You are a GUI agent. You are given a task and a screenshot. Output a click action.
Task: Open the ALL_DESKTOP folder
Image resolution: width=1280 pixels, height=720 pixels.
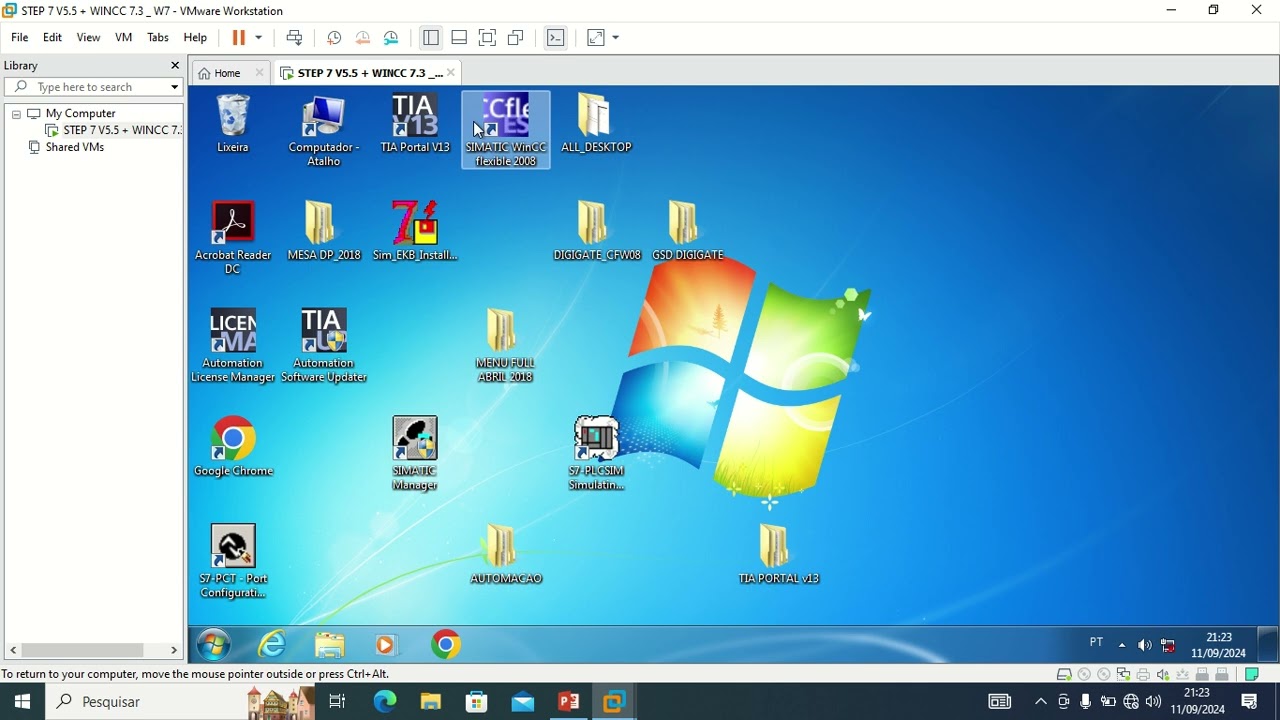tap(596, 124)
